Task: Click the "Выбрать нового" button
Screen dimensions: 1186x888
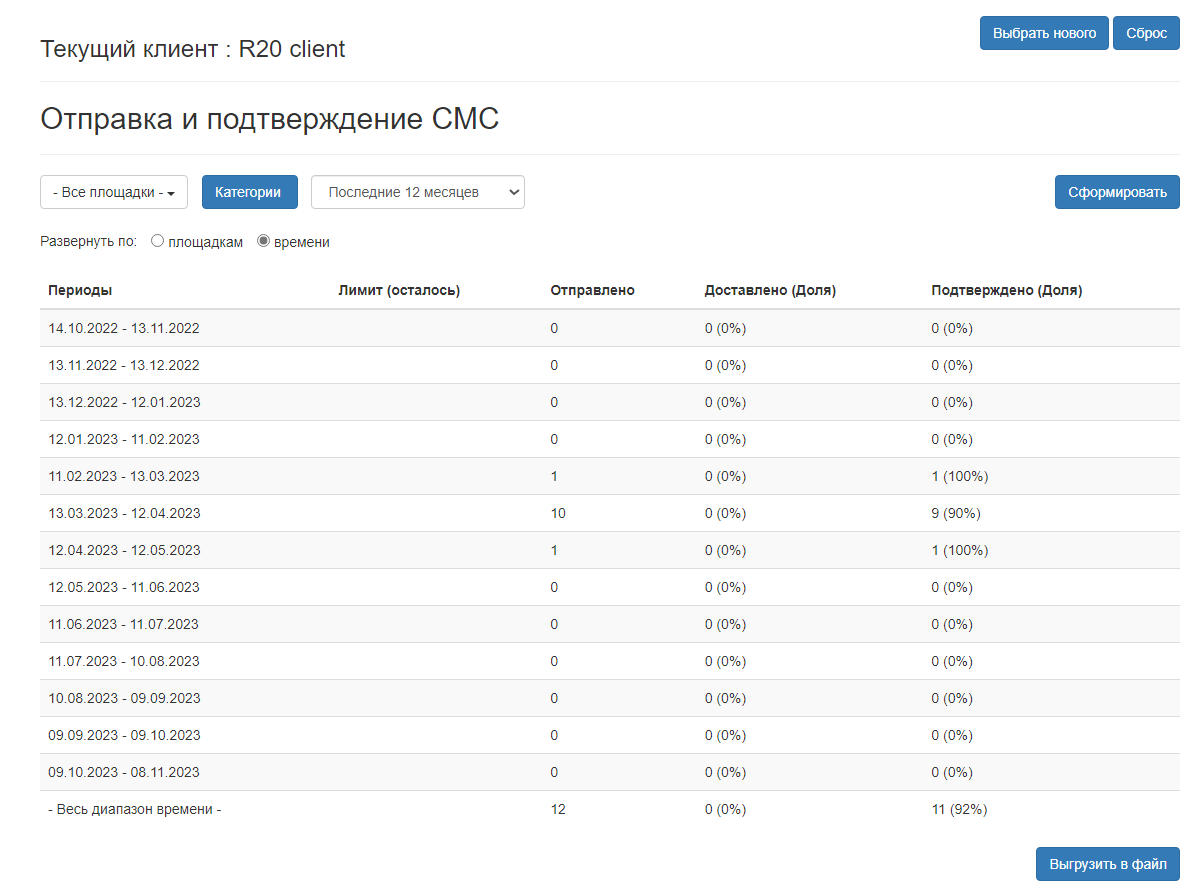Action: coord(1043,33)
